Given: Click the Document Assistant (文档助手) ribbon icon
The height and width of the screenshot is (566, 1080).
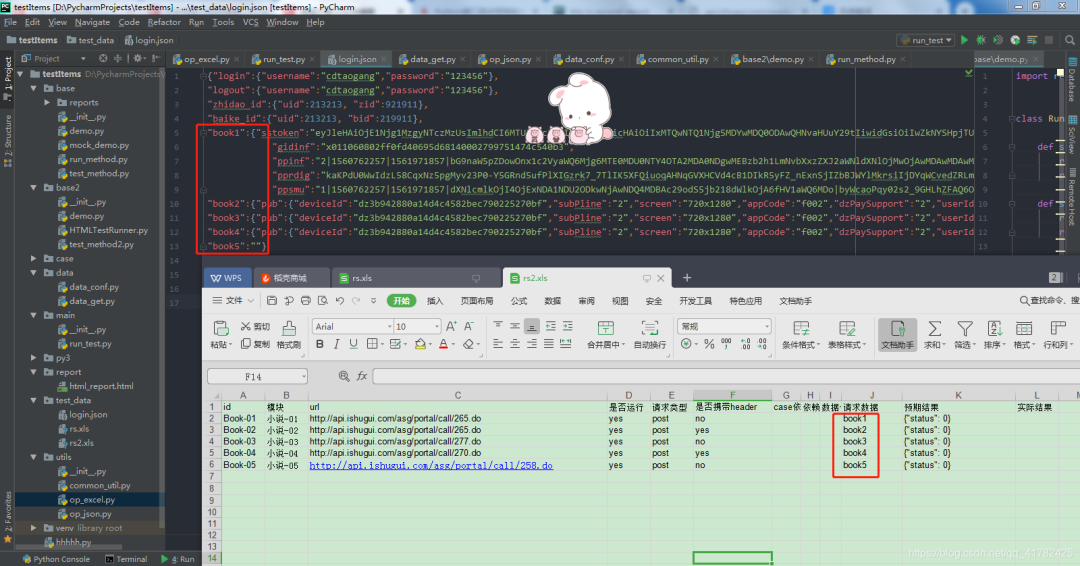Looking at the screenshot, I should [x=897, y=334].
